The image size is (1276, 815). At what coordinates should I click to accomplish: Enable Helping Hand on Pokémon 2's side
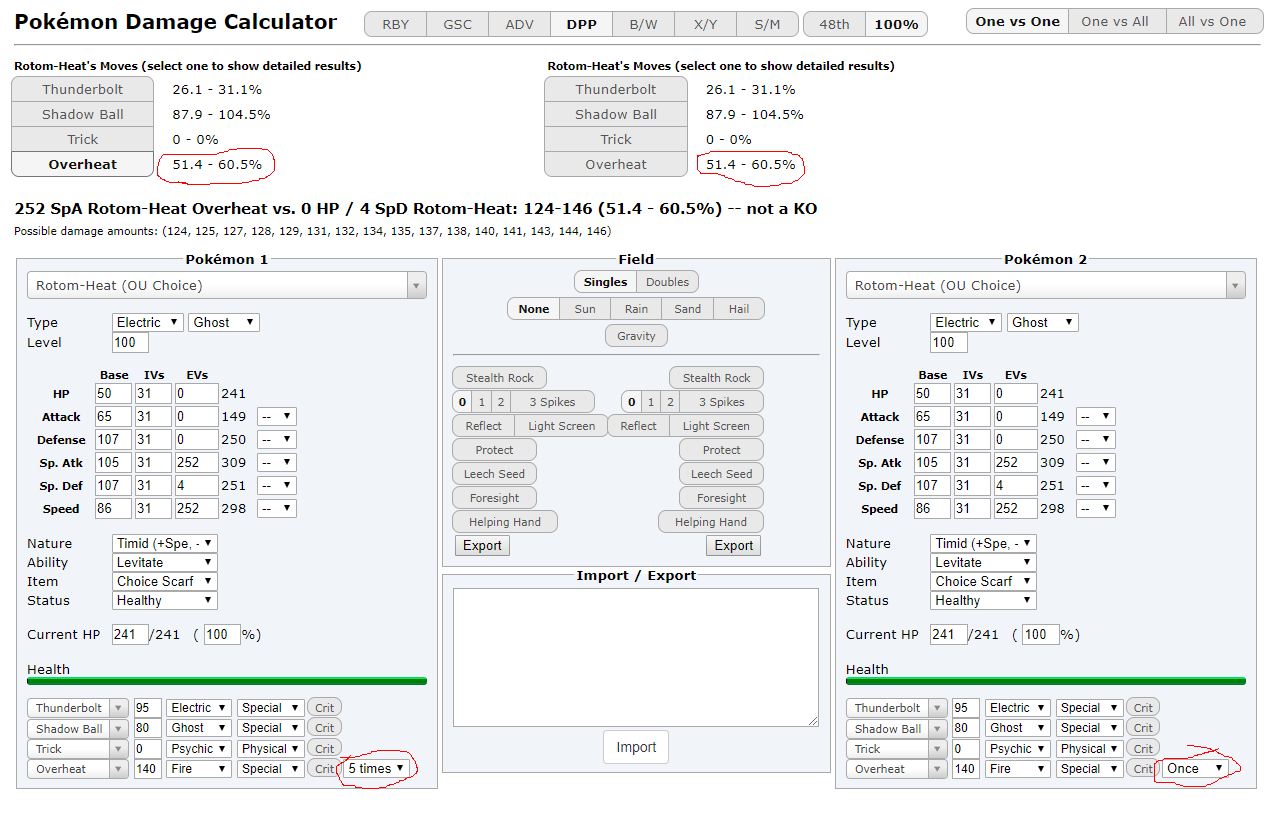pyautogui.click(x=711, y=522)
